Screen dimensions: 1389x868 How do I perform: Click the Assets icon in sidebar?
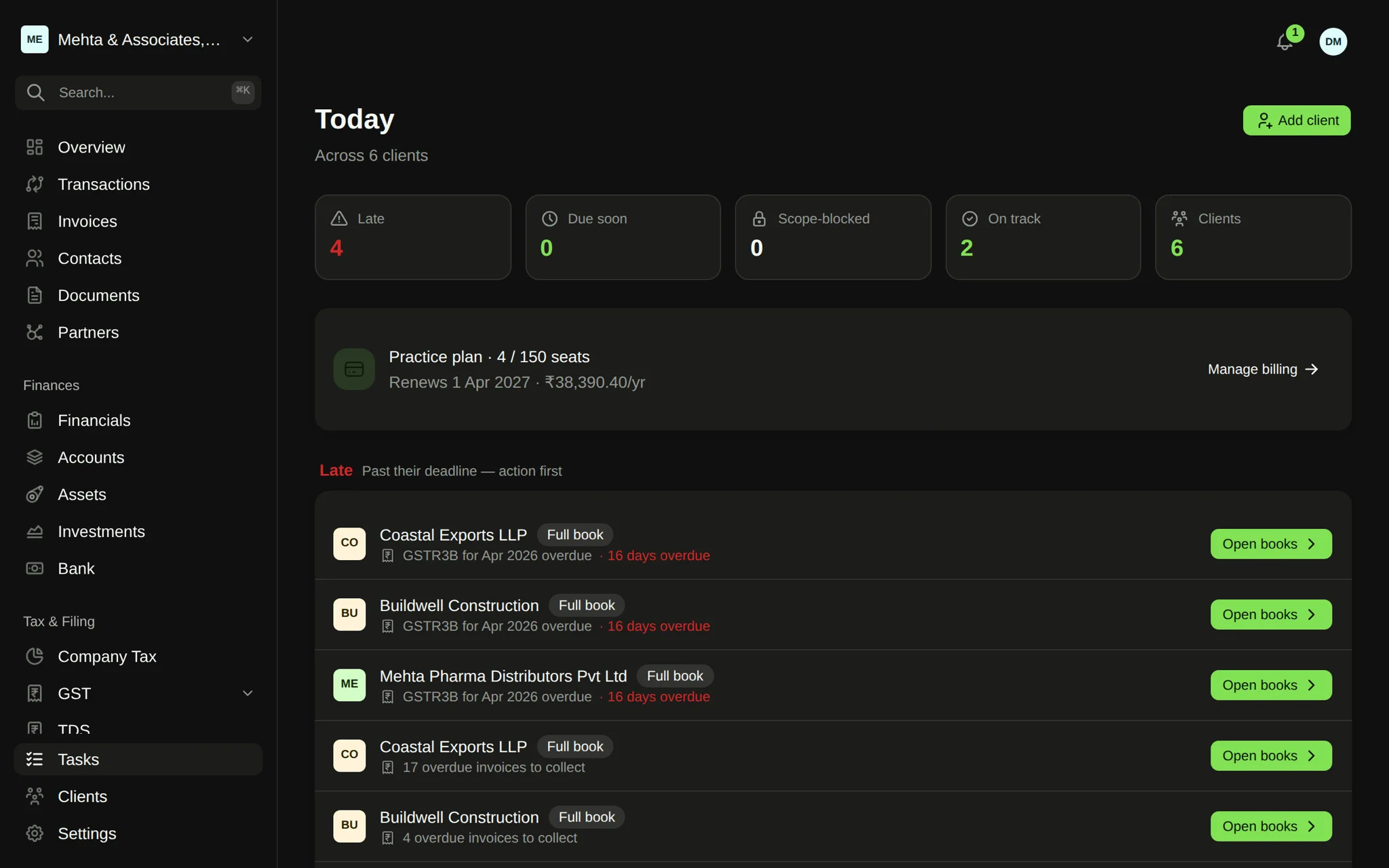(x=35, y=494)
